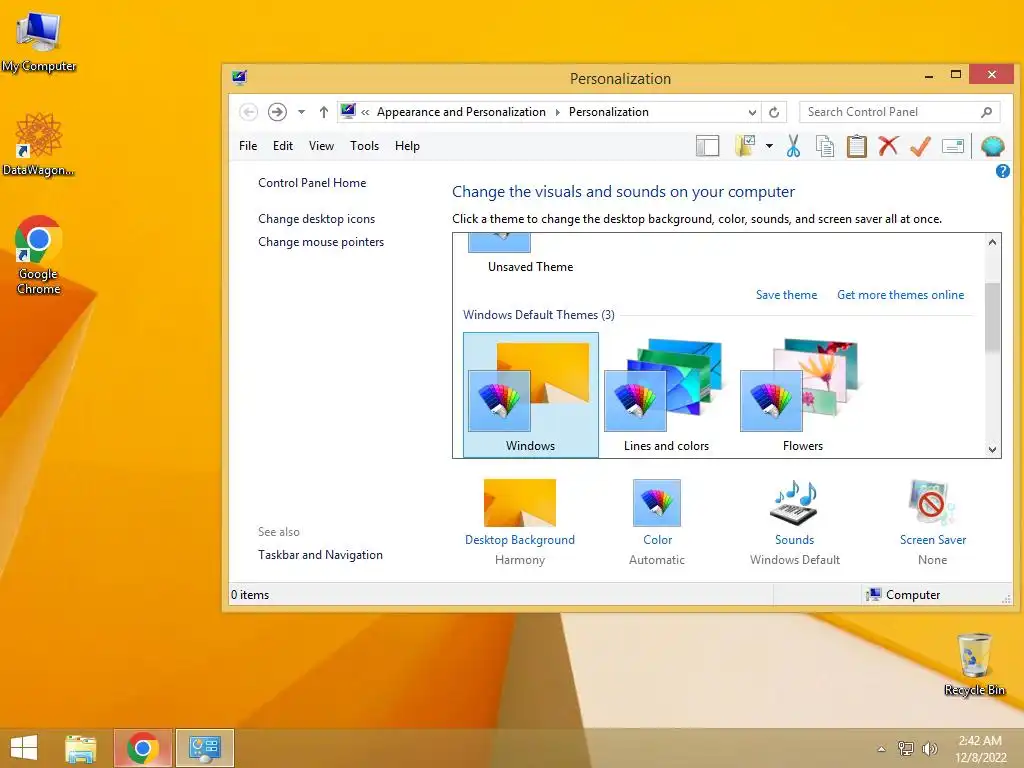Click the taskbar clock showing 2:42 AM

(980, 748)
